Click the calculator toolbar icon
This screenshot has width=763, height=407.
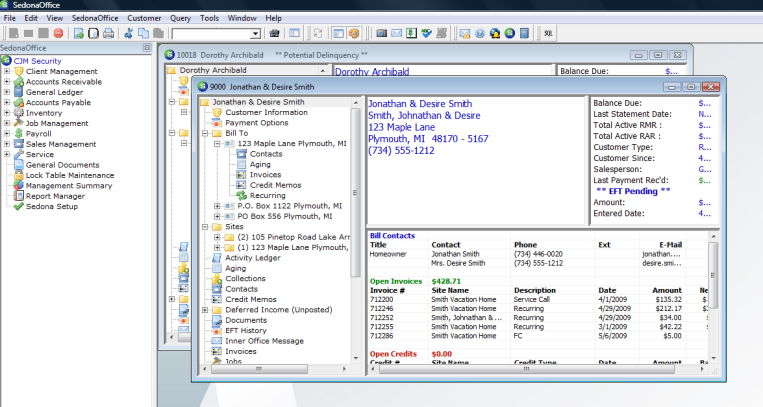[x=525, y=34]
